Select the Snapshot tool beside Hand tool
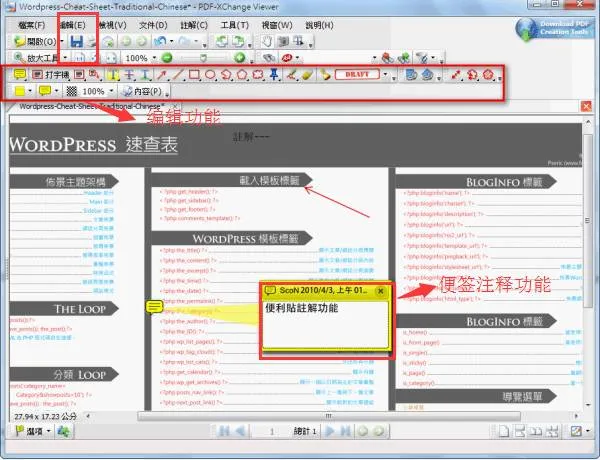This screenshot has width=600, height=460. pos(282,41)
